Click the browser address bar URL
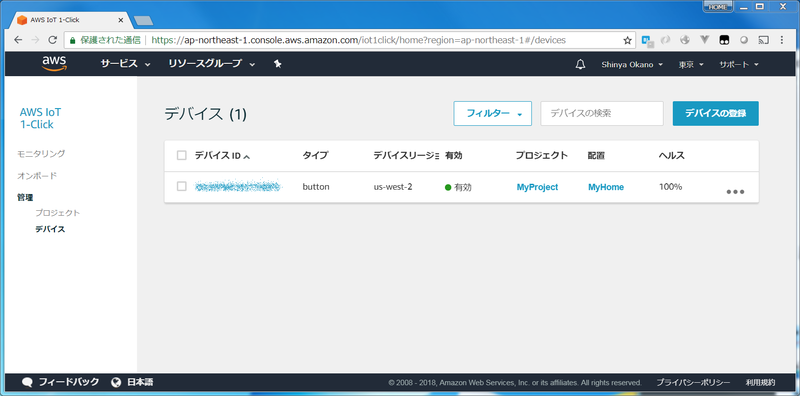The width and height of the screenshot is (800, 396). point(359,40)
